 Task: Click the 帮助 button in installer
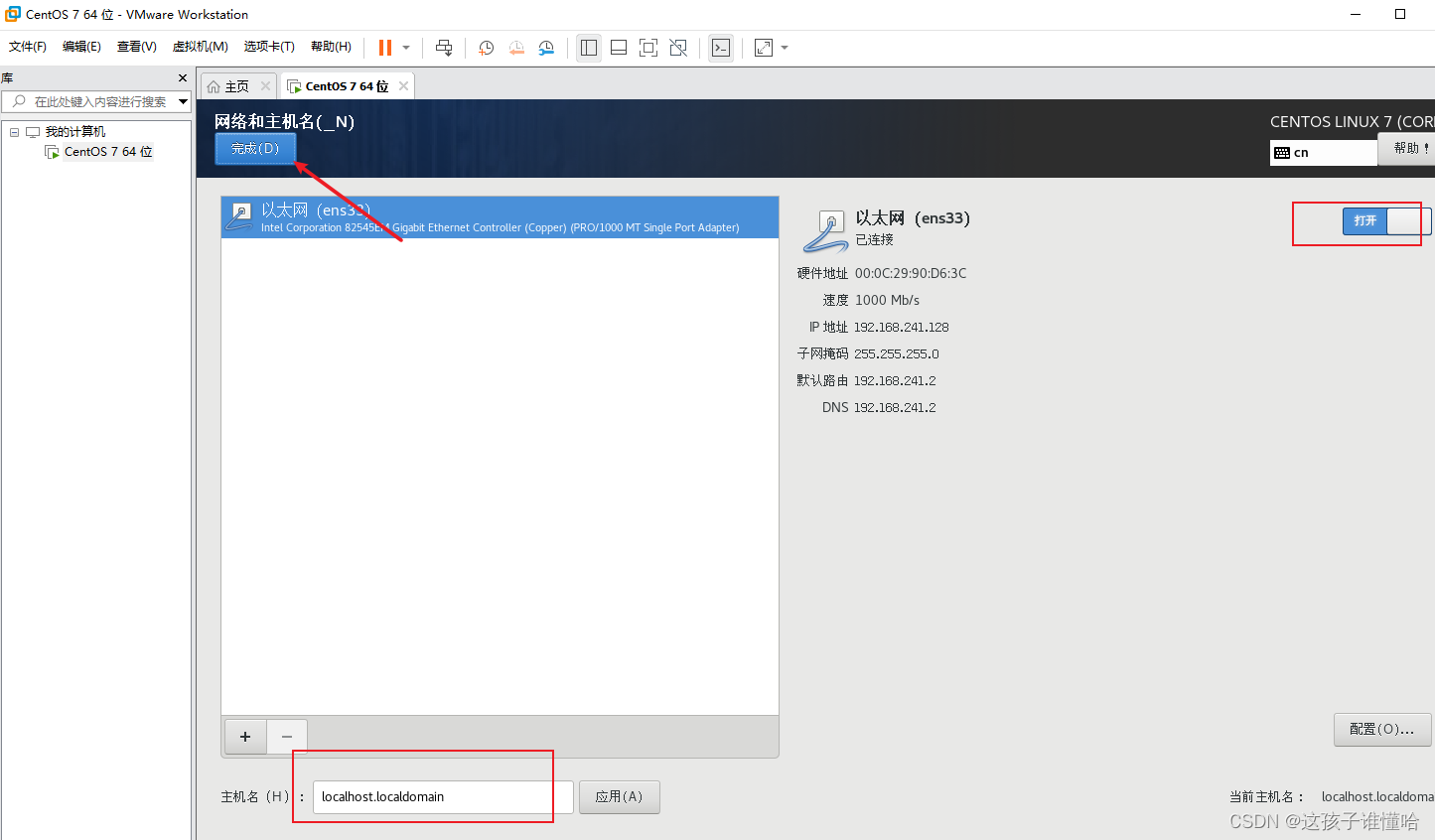[1408, 148]
